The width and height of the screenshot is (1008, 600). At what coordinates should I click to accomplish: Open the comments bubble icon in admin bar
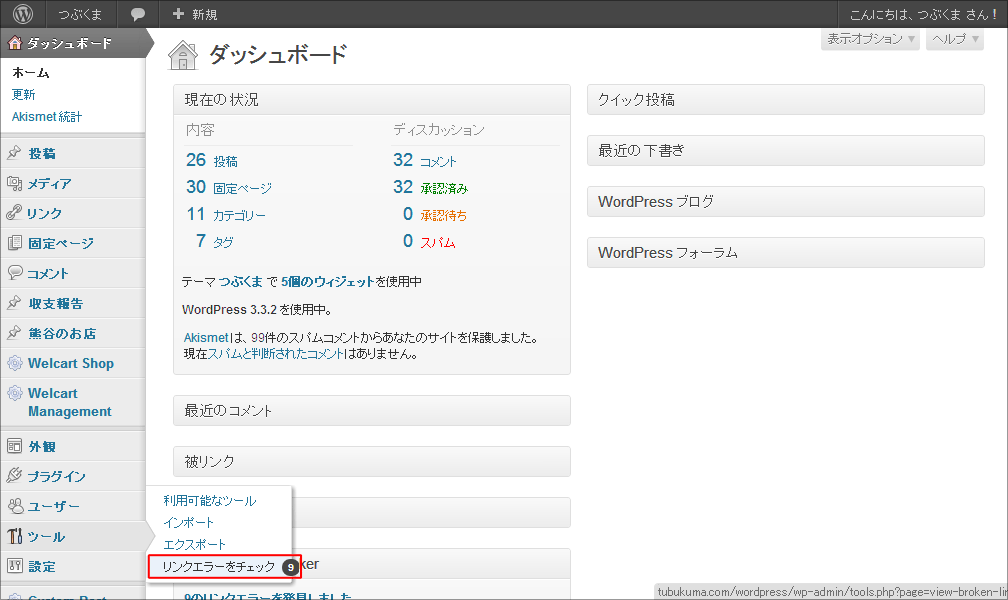tap(138, 14)
